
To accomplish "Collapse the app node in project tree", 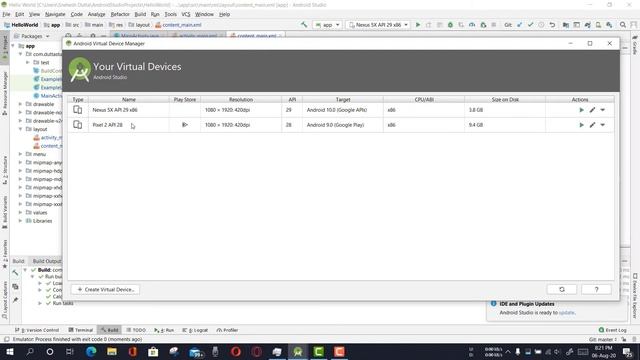I will tap(14, 46).
